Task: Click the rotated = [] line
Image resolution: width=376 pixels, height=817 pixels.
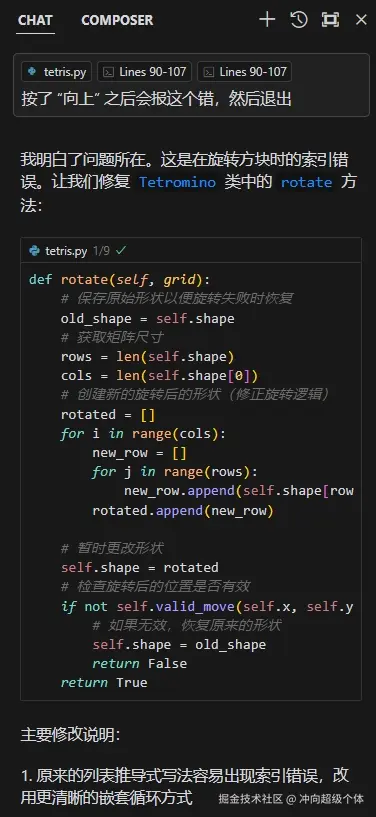Action: point(108,415)
